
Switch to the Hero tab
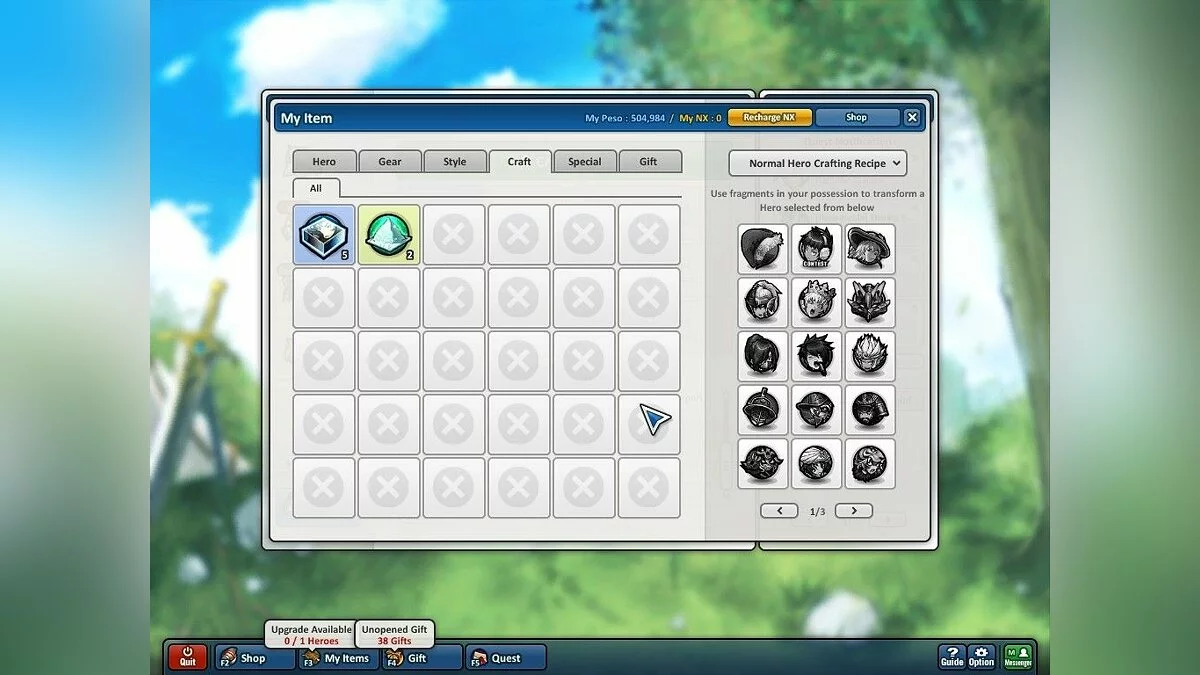[324, 162]
